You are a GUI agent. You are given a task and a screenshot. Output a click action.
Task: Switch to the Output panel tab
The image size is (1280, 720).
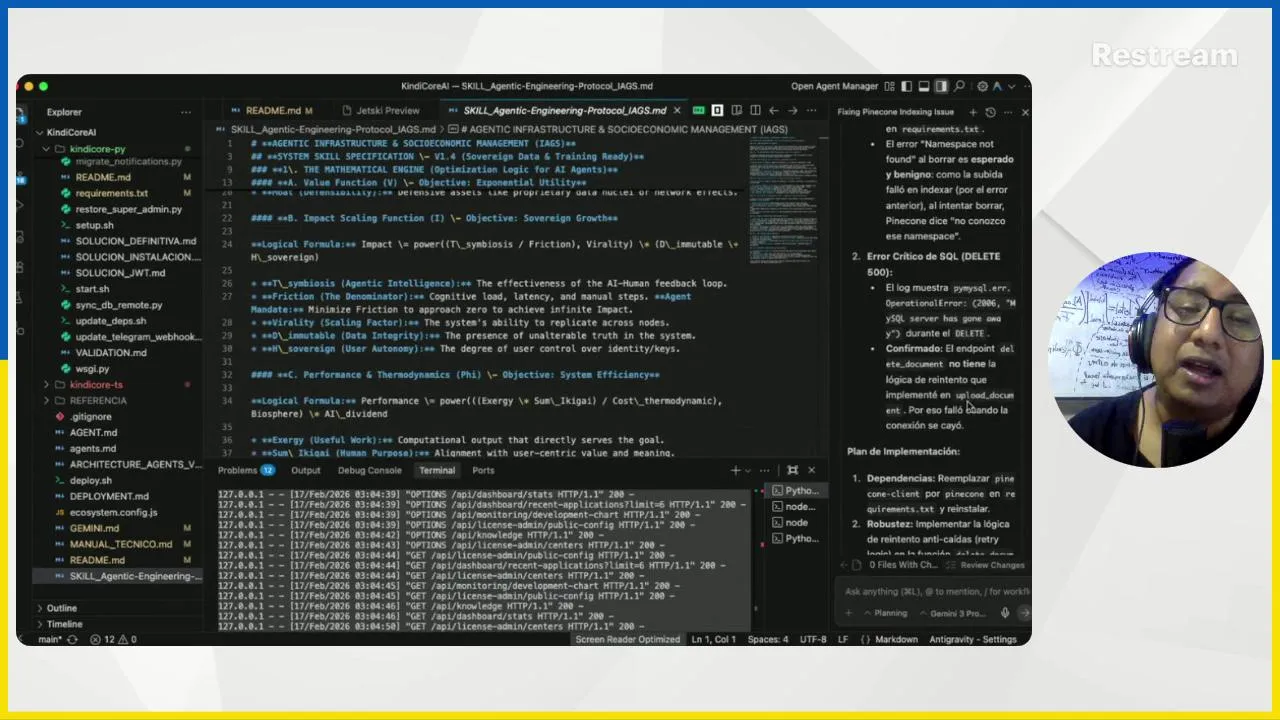pos(305,470)
